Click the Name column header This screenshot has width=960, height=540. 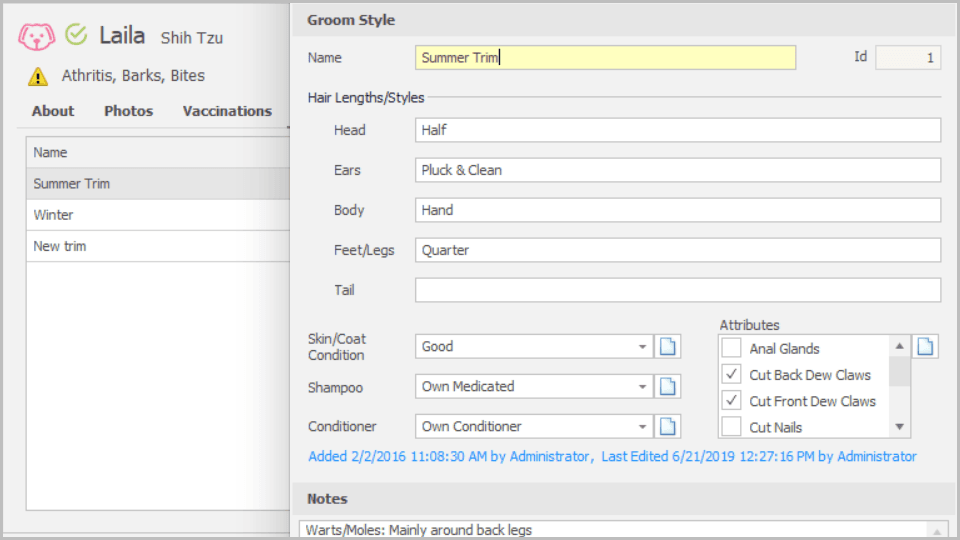tap(158, 152)
